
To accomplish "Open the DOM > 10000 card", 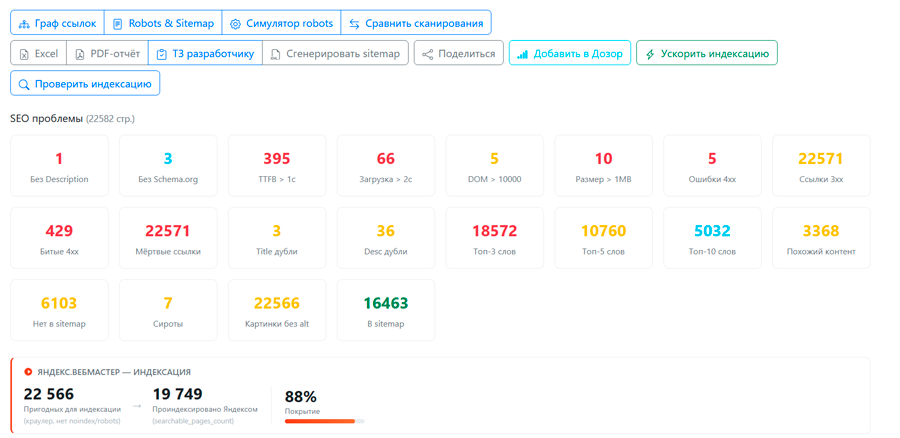I will (495, 165).
